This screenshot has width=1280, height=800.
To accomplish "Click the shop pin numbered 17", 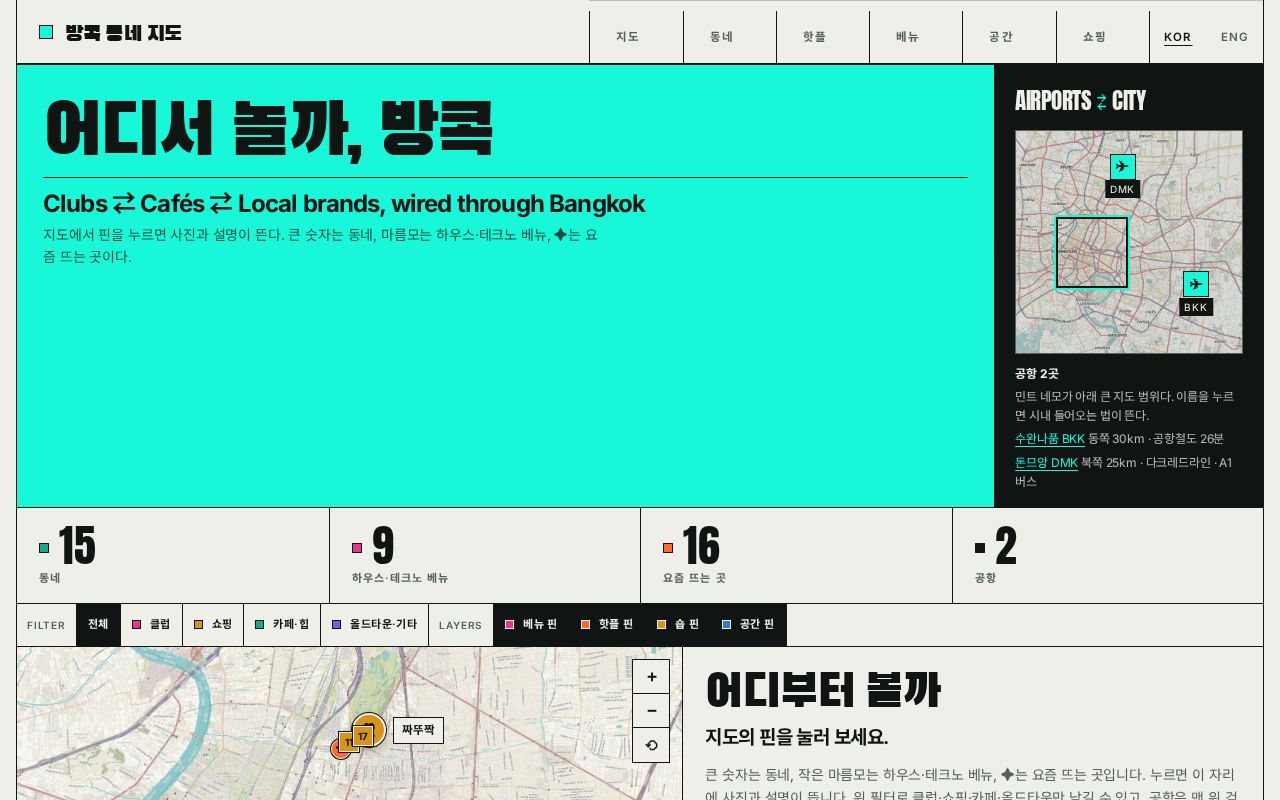I will coord(362,736).
